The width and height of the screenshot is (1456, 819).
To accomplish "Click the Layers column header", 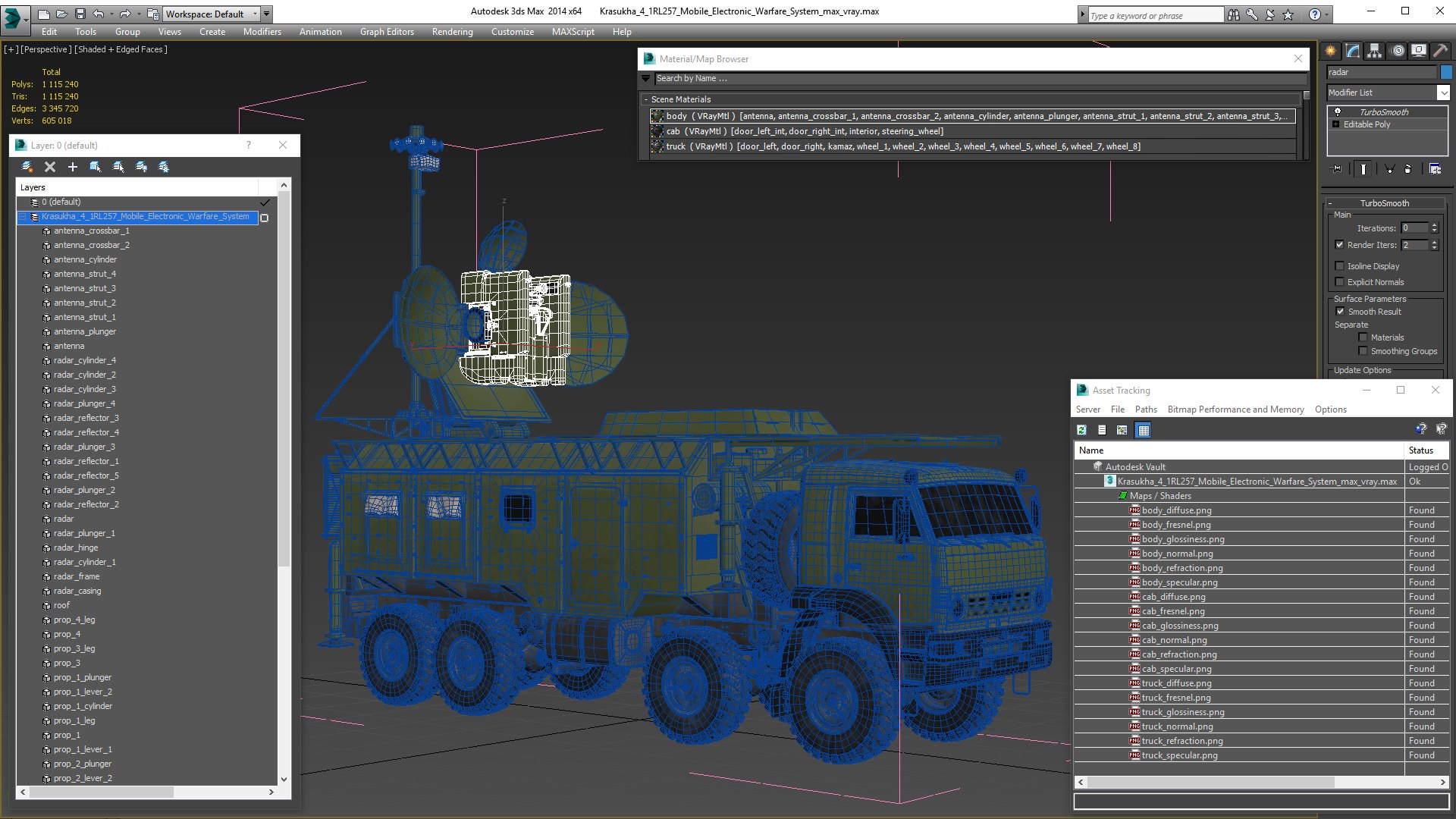I will 137,187.
